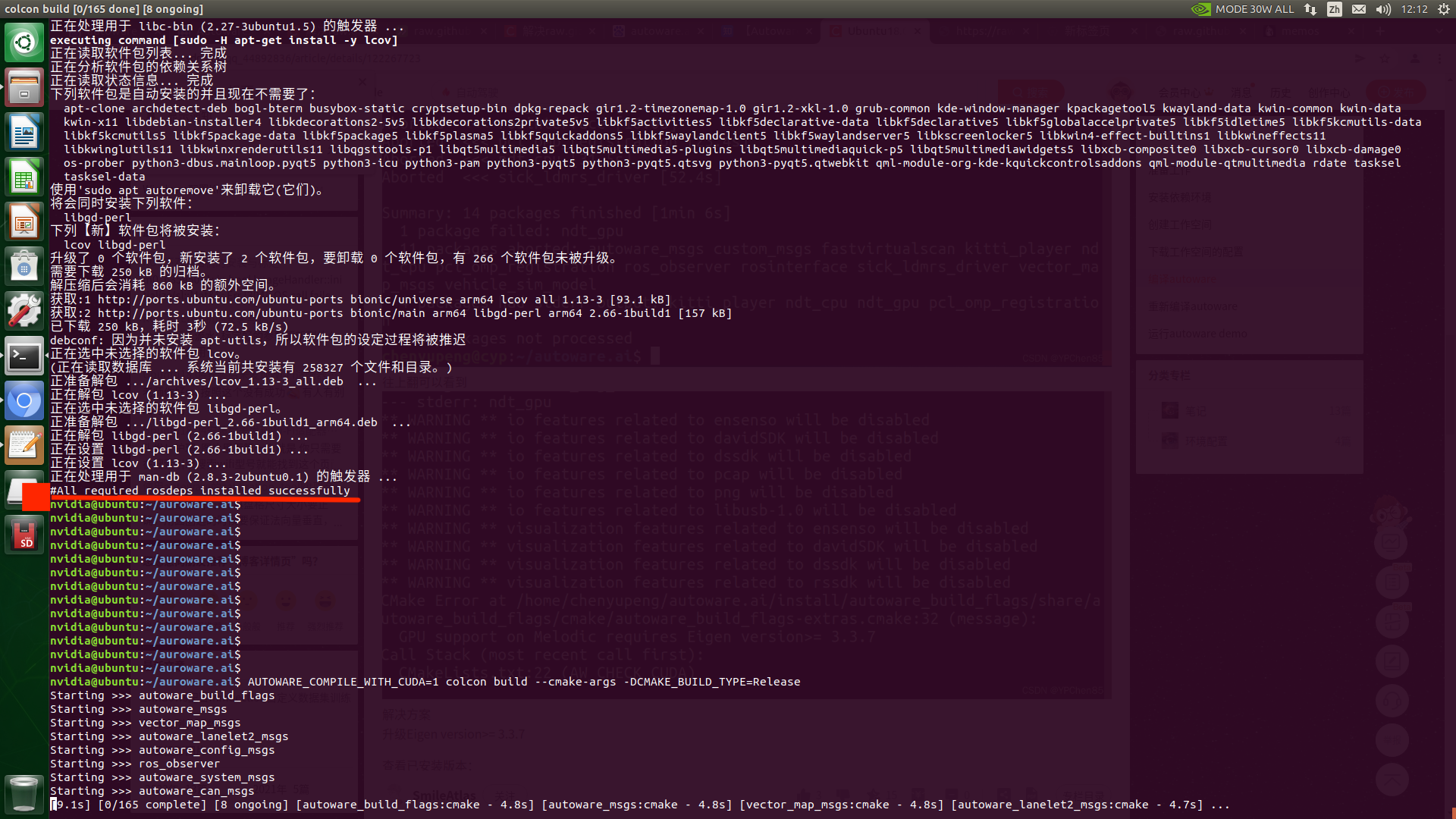Click 'Starting >>> autoware_build_flags' line

tap(162, 695)
